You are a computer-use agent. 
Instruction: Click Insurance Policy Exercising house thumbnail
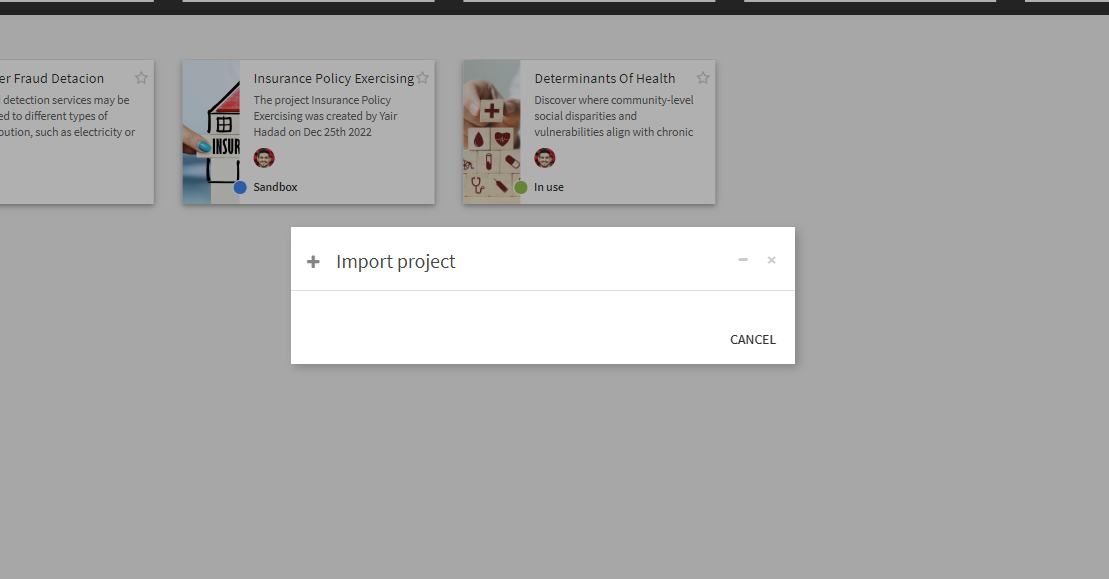[211, 132]
